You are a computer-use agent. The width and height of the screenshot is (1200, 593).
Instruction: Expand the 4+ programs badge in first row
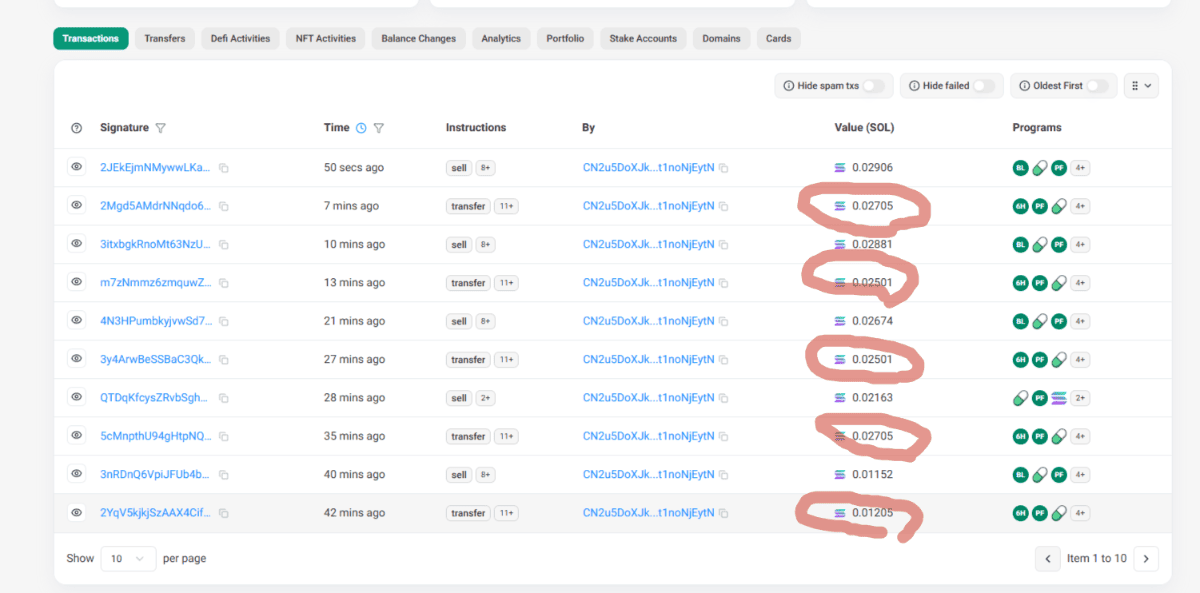(x=1080, y=168)
